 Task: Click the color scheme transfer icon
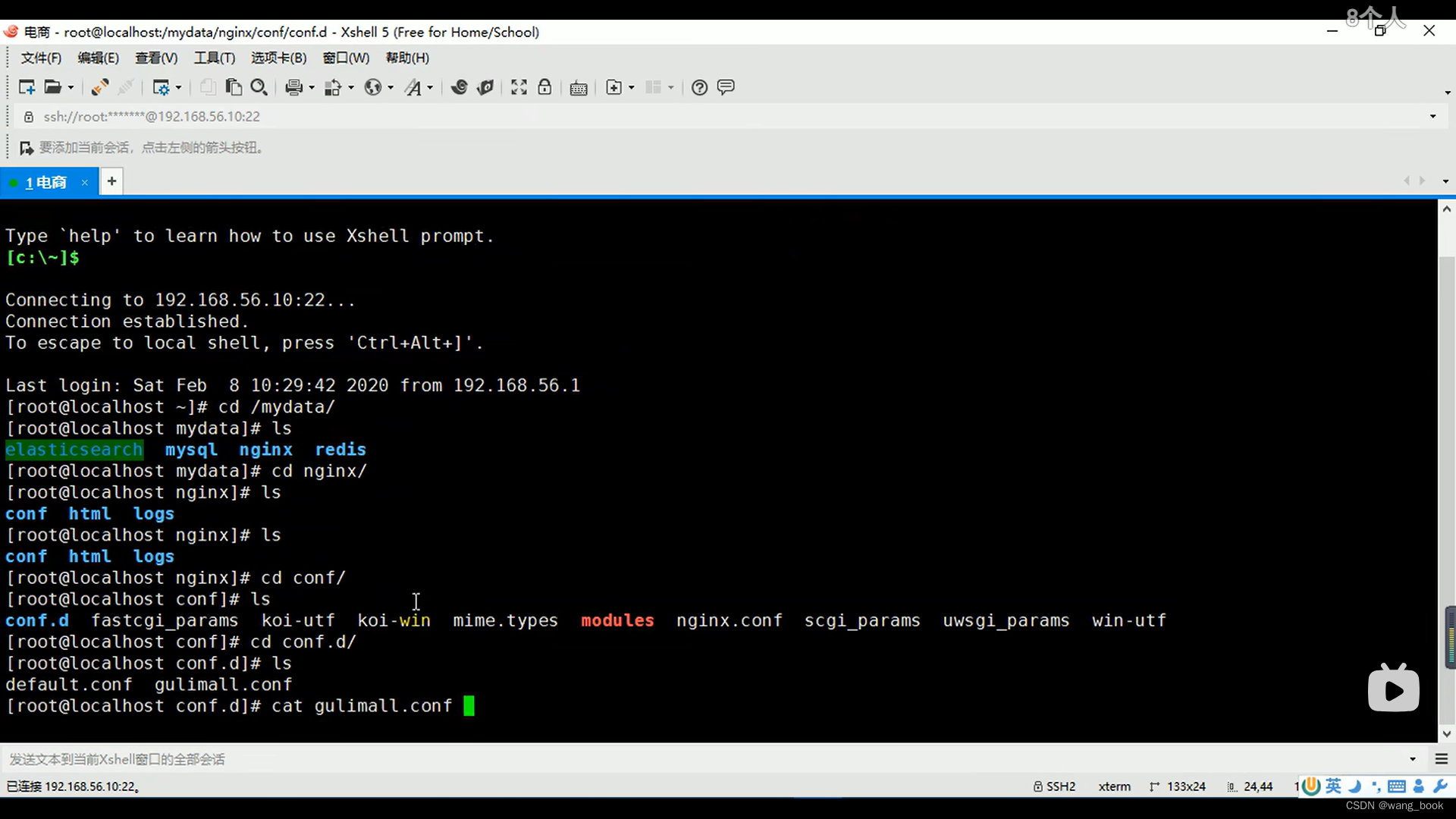[333, 87]
